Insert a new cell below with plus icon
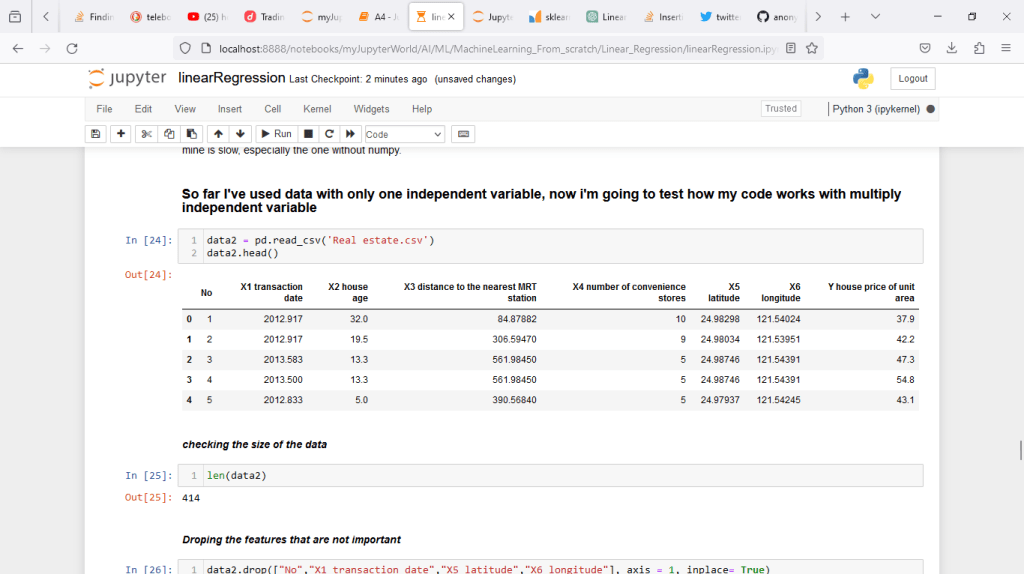This screenshot has width=1024, height=574. [x=121, y=134]
